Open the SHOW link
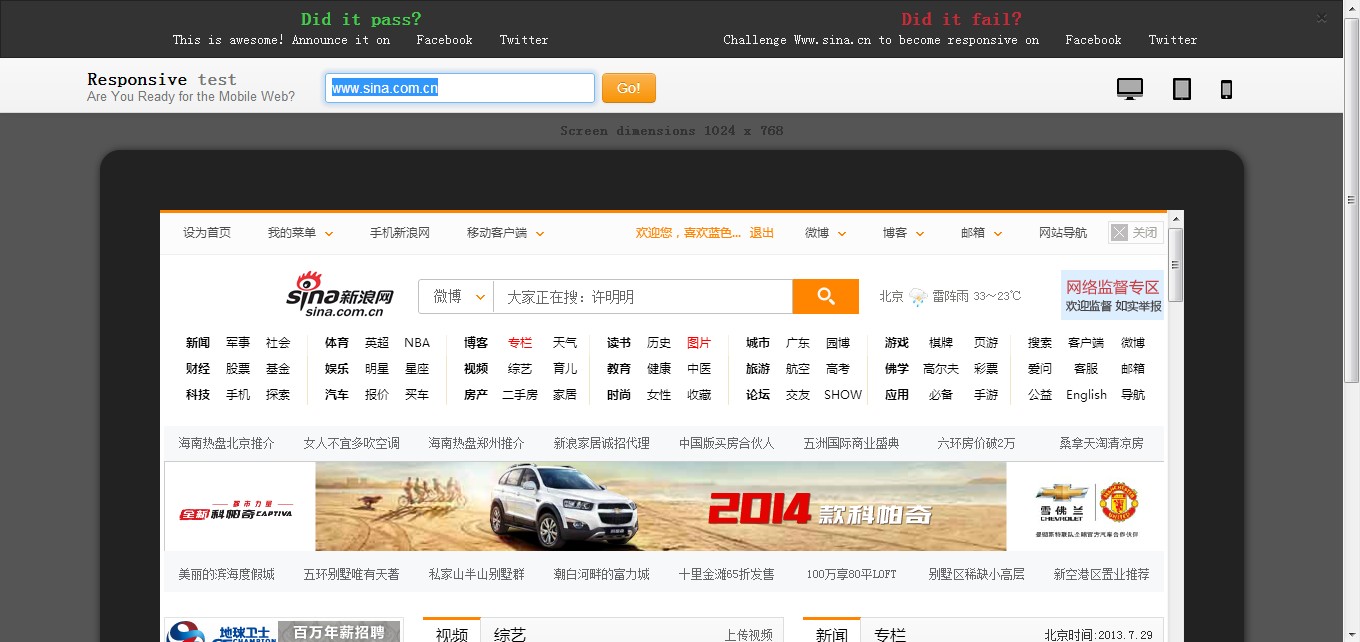Viewport: 1360px width, 642px height. (x=843, y=395)
